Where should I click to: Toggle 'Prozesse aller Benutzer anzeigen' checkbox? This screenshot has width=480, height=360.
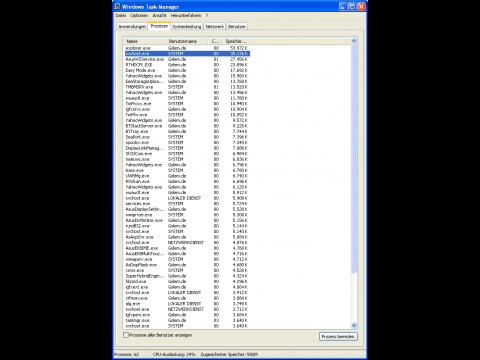126,335
